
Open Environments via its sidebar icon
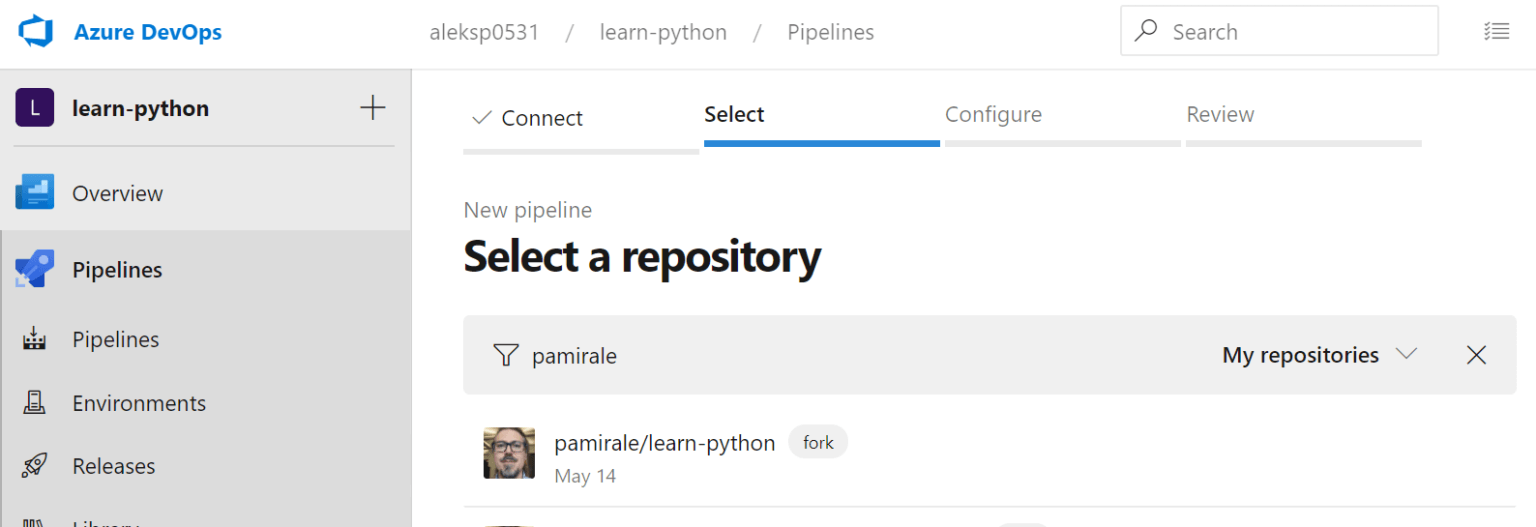pos(35,403)
